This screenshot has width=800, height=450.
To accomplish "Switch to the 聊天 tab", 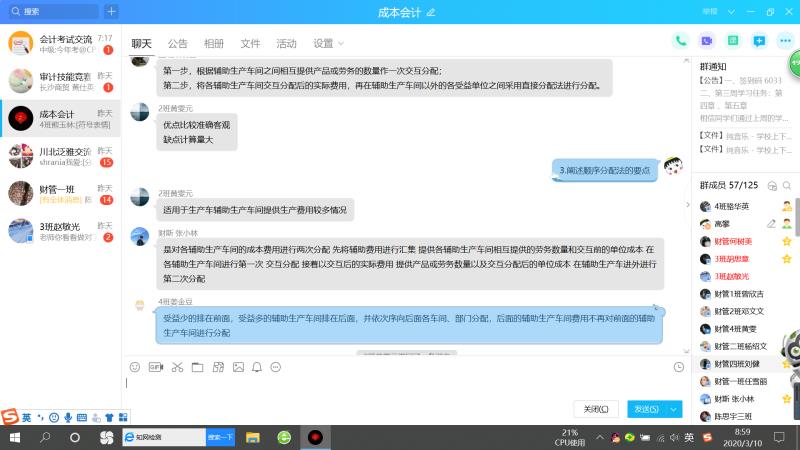I will pos(141,43).
